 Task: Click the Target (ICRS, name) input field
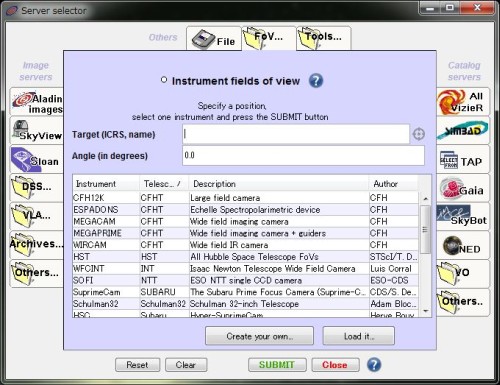point(296,134)
